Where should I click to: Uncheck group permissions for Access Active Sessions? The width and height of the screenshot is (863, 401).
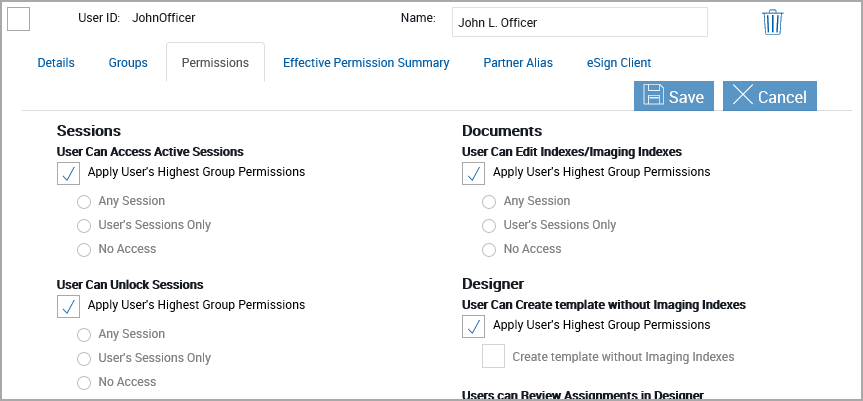coord(69,173)
